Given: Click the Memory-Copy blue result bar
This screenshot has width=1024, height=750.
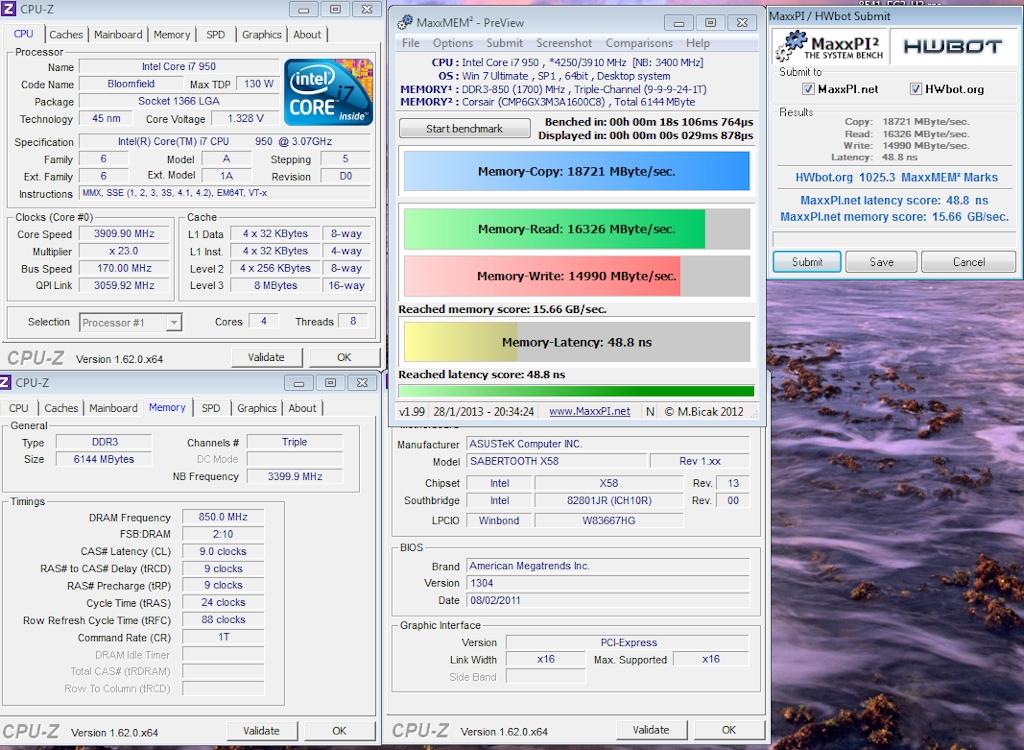Looking at the screenshot, I should pyautogui.click(x=577, y=171).
